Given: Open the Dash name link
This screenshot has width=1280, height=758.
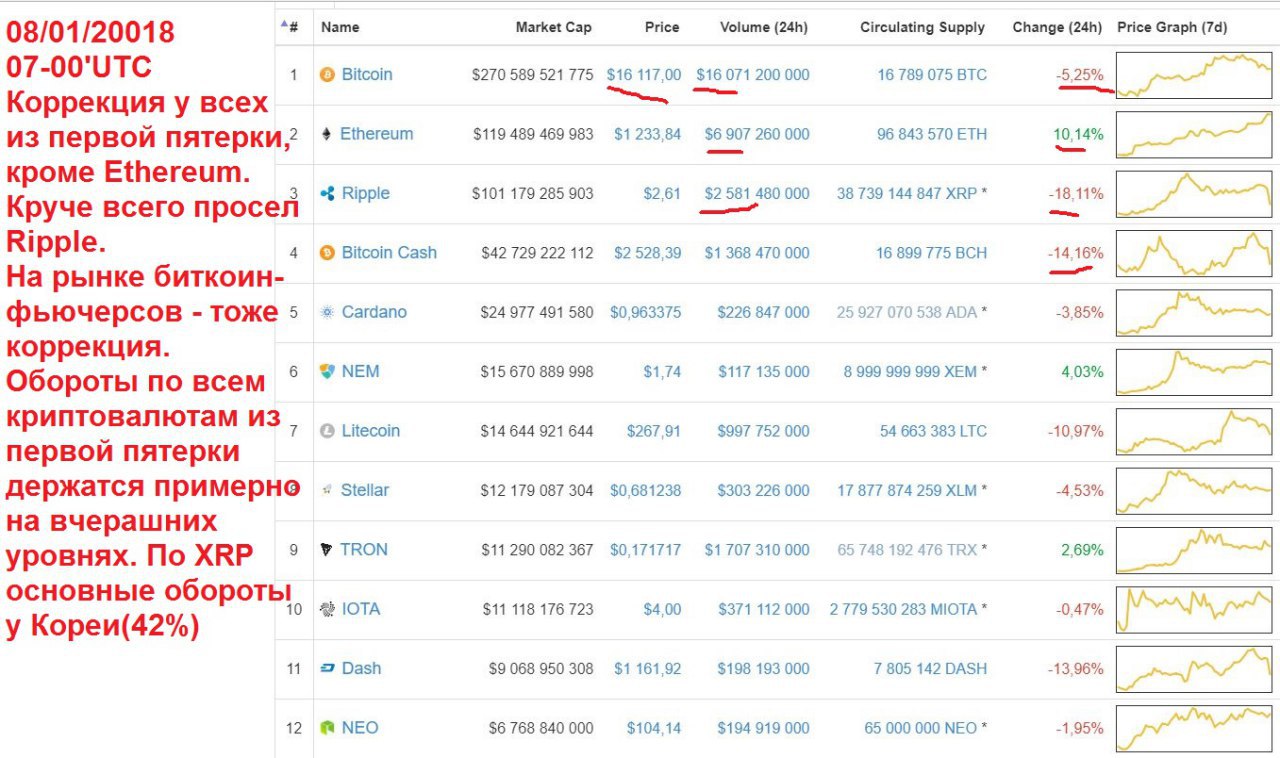Looking at the screenshot, I should [361, 668].
